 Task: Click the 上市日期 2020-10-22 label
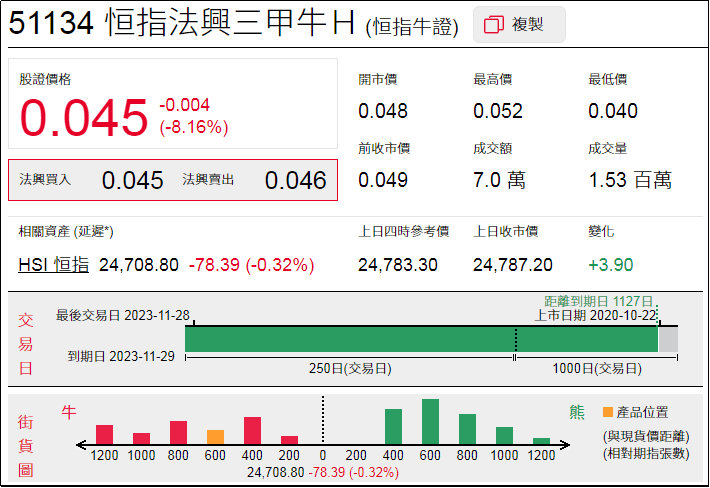[x=595, y=316]
